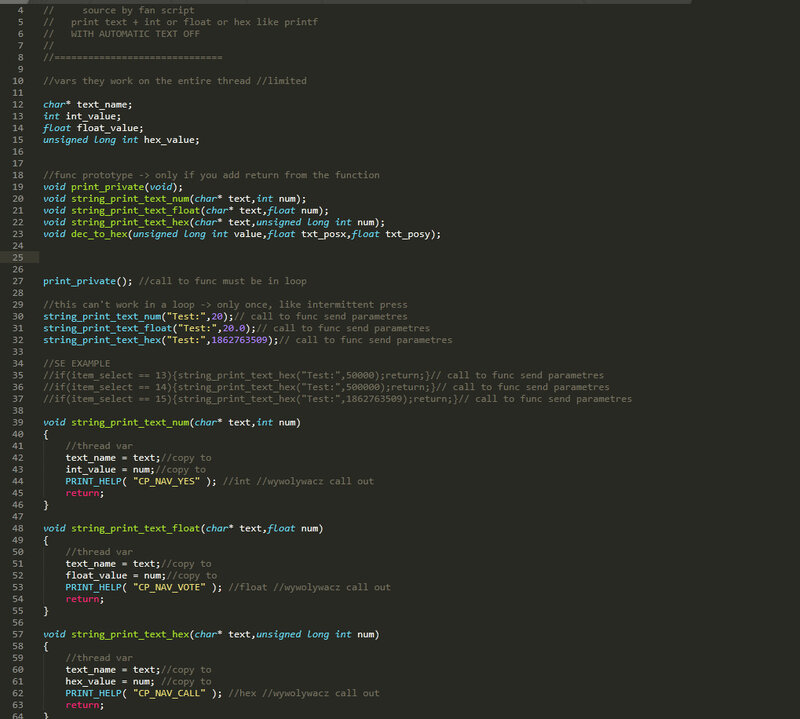This screenshot has height=719, width=800.
Task: Click the opening brace on line 40
Action: point(46,434)
